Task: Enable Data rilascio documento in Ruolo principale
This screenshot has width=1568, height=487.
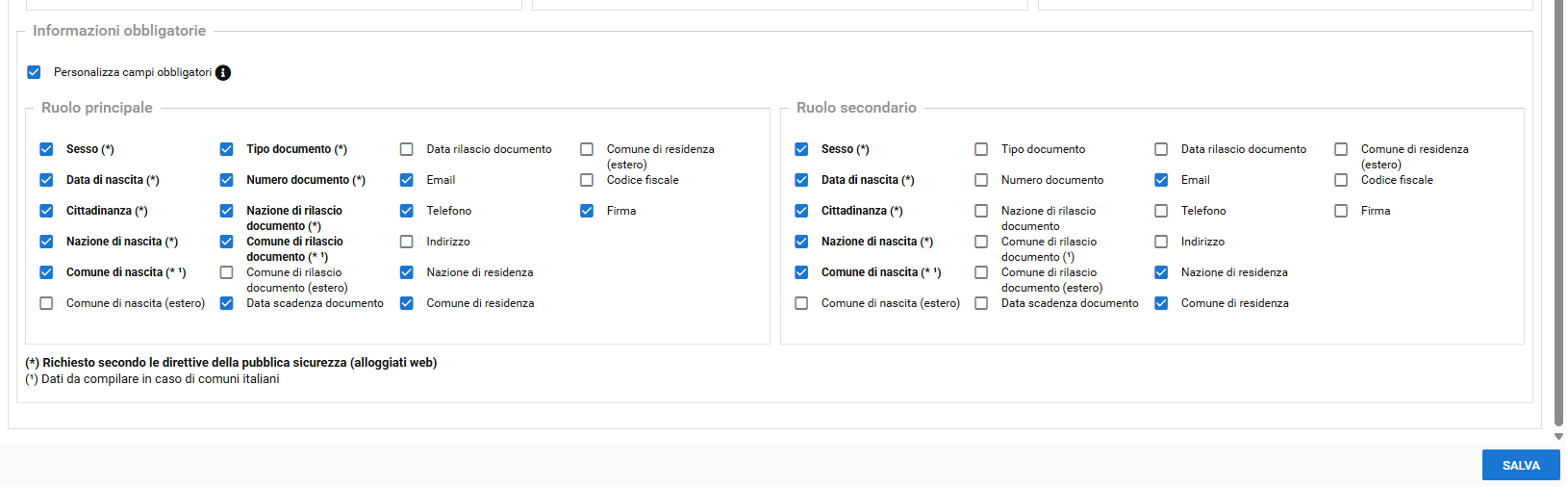Action: (x=407, y=149)
